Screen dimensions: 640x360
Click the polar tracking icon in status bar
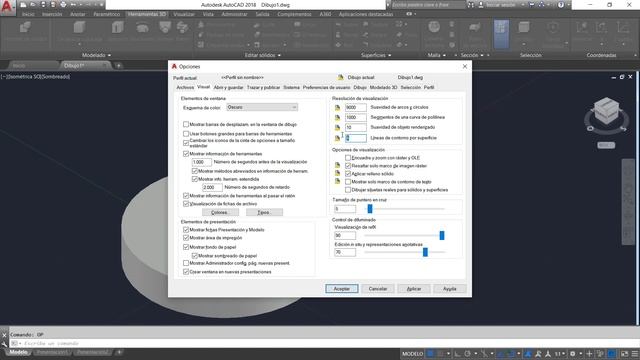coord(467,354)
